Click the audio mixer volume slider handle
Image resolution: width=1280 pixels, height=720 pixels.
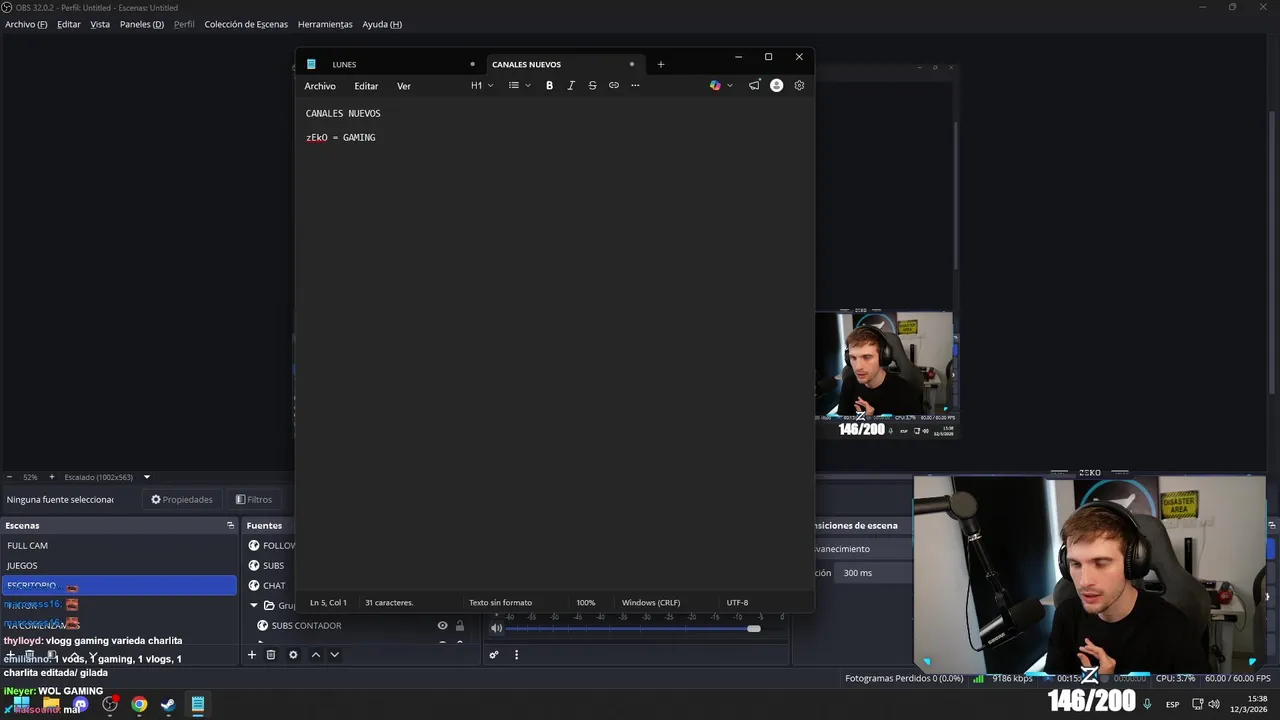(754, 628)
